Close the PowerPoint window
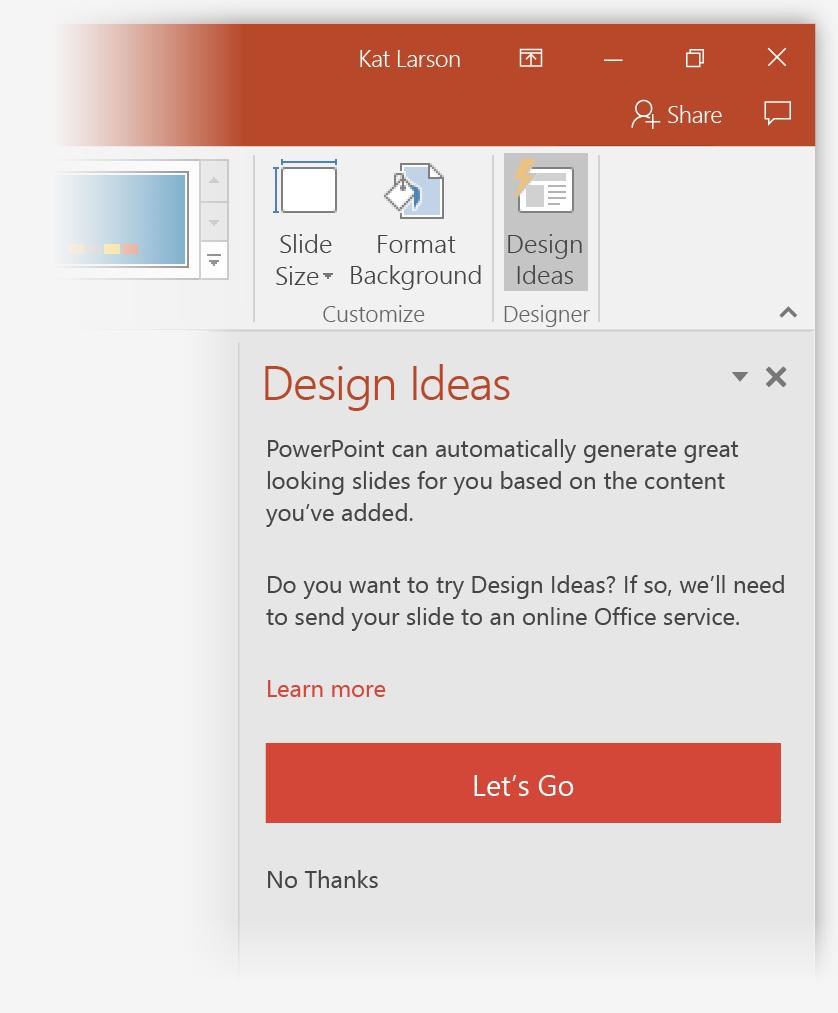 pos(777,57)
